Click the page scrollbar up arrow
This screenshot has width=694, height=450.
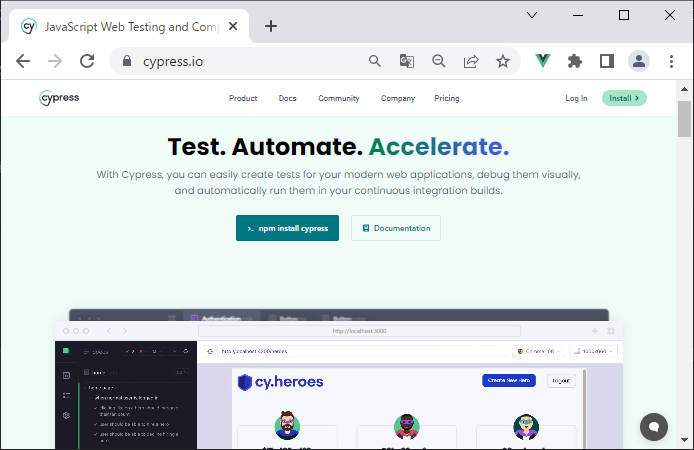pos(684,89)
